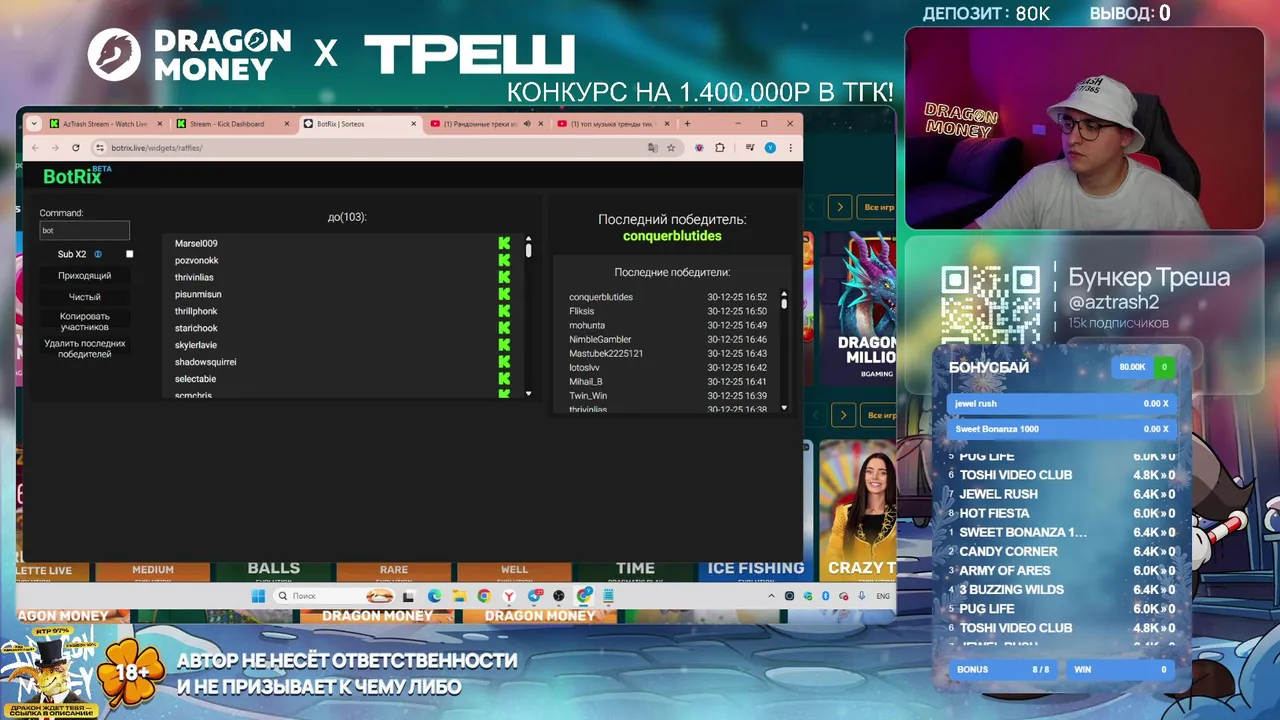Click the Чистый button
This screenshot has width=1280, height=720.
[x=85, y=297]
